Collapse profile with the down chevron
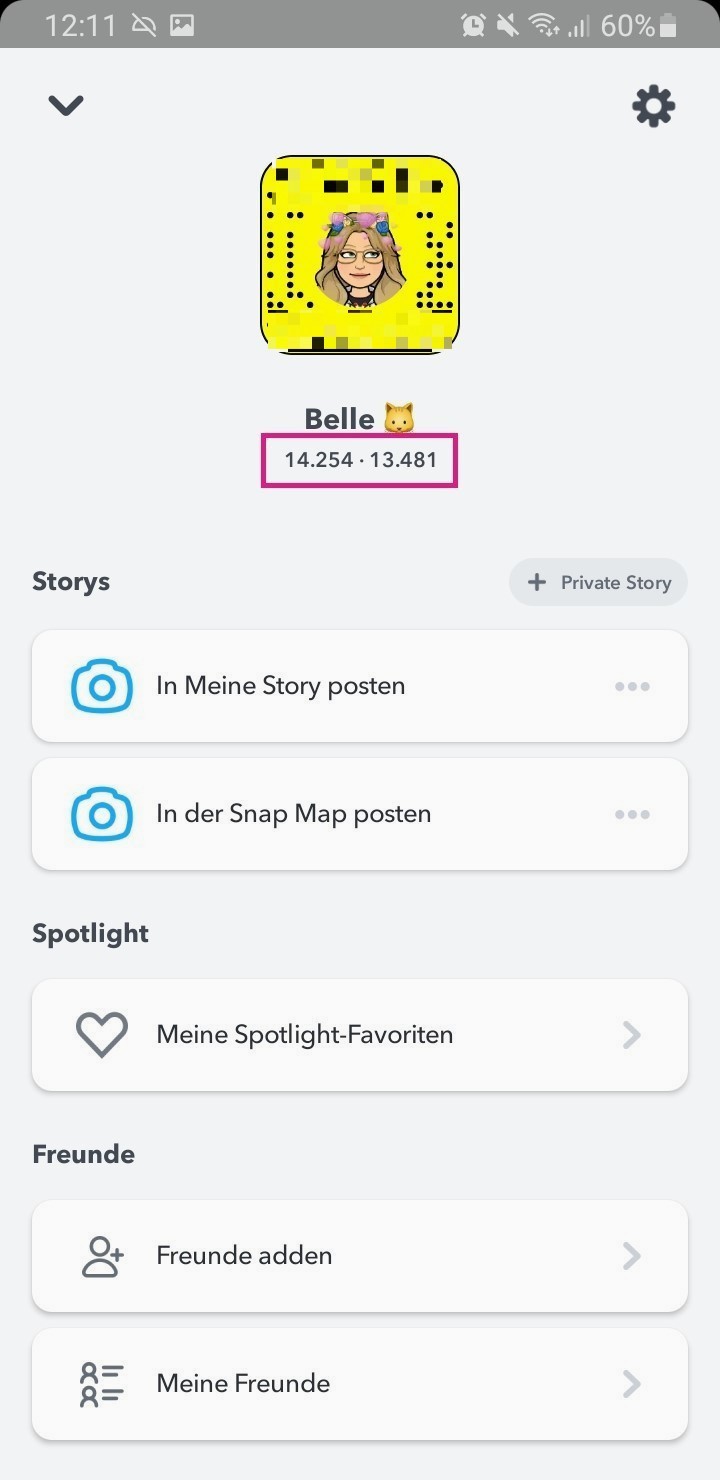 click(x=66, y=105)
